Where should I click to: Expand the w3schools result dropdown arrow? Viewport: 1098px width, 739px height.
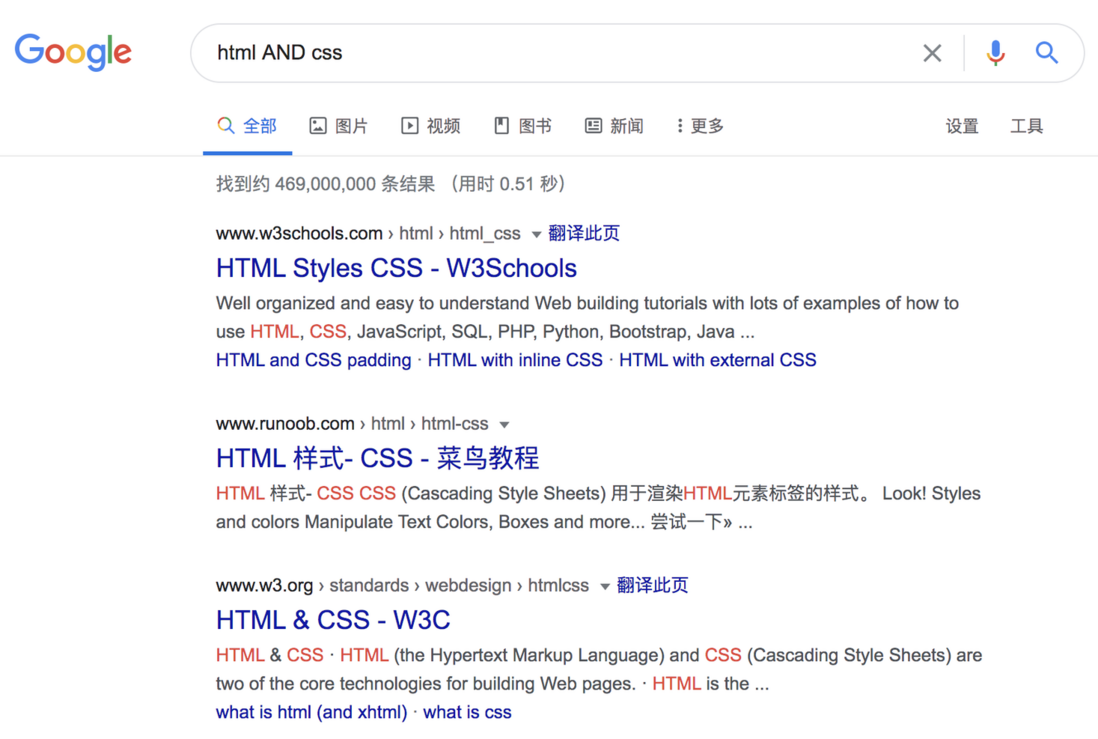[x=536, y=234]
